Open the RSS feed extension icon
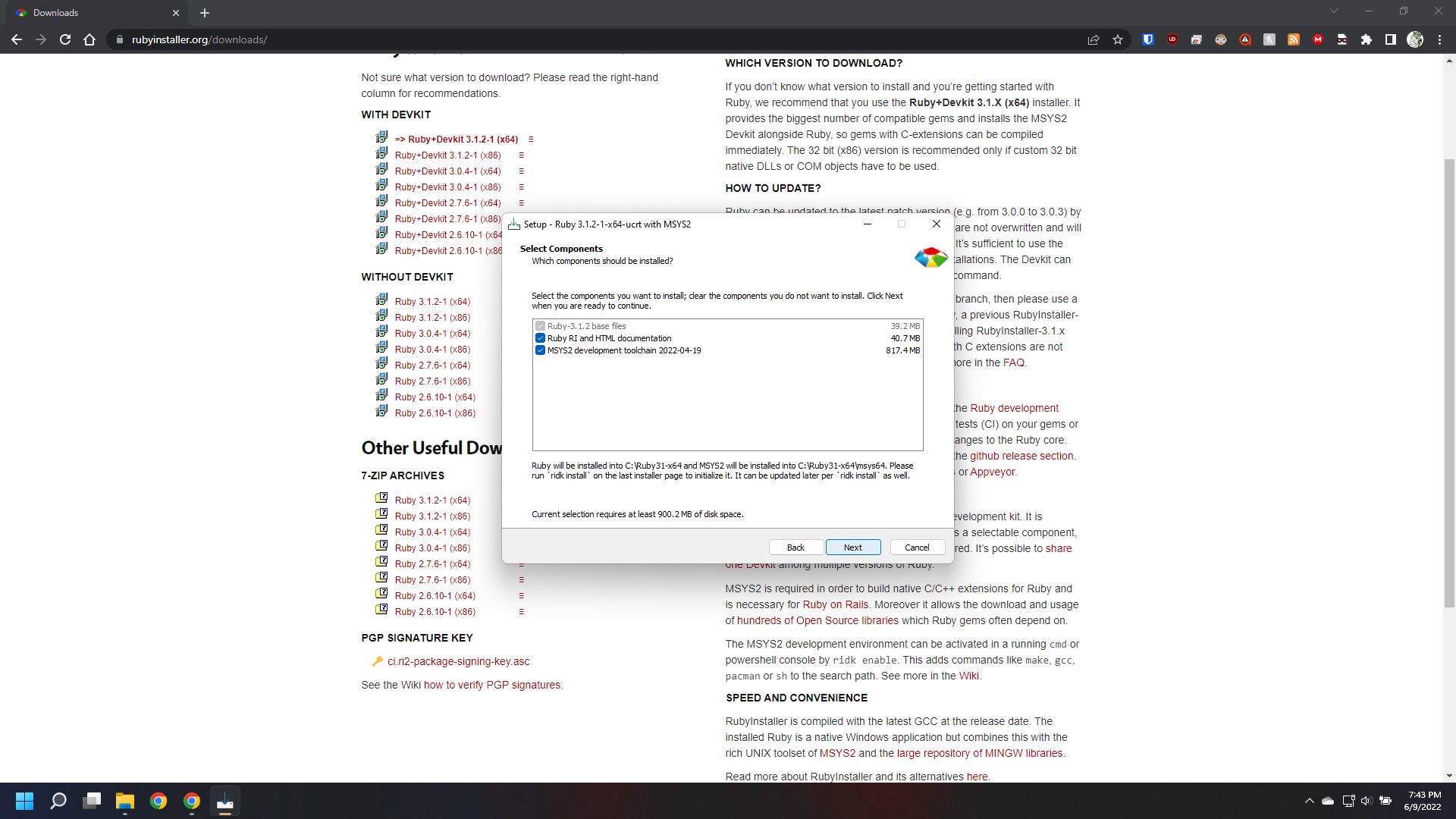The width and height of the screenshot is (1456, 819). tap(1294, 39)
